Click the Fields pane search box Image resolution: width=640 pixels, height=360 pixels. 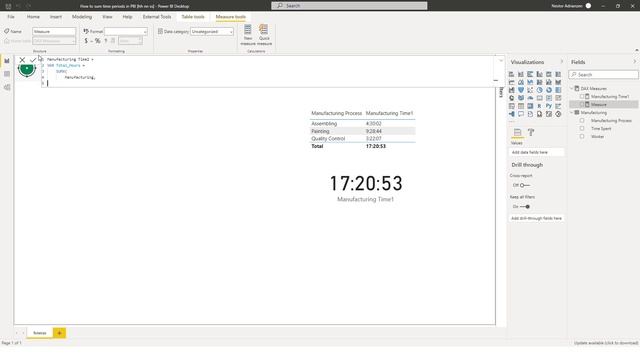coord(604,75)
